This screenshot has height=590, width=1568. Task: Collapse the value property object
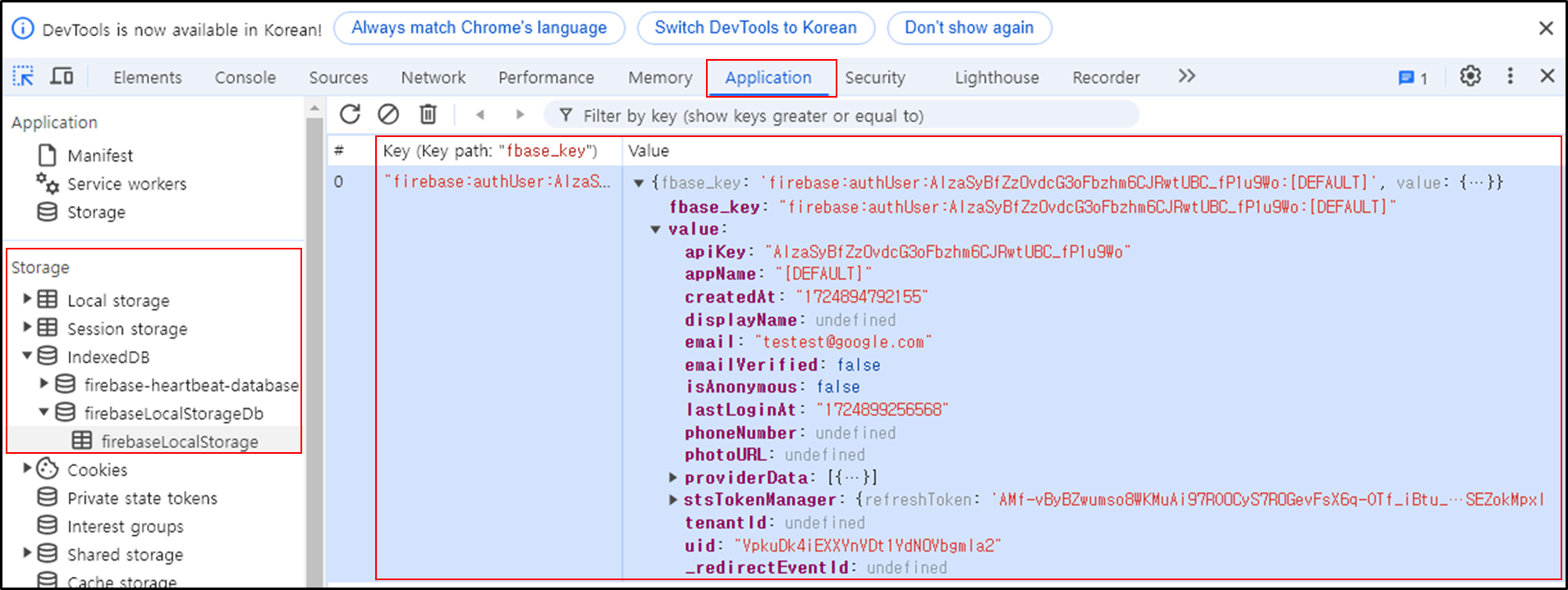(656, 229)
